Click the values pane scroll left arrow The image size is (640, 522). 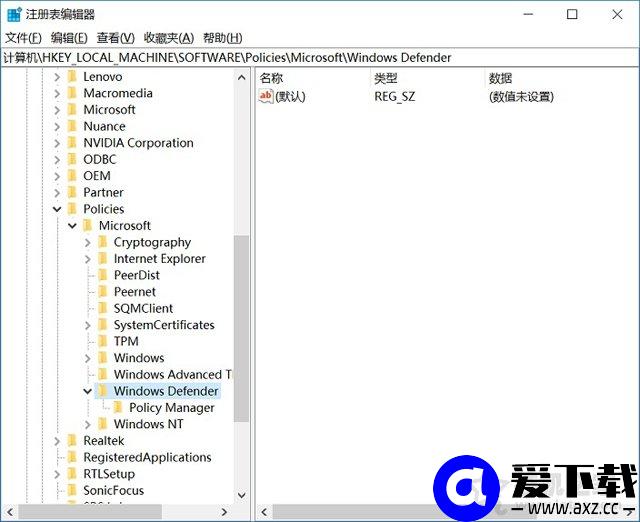tap(264, 512)
